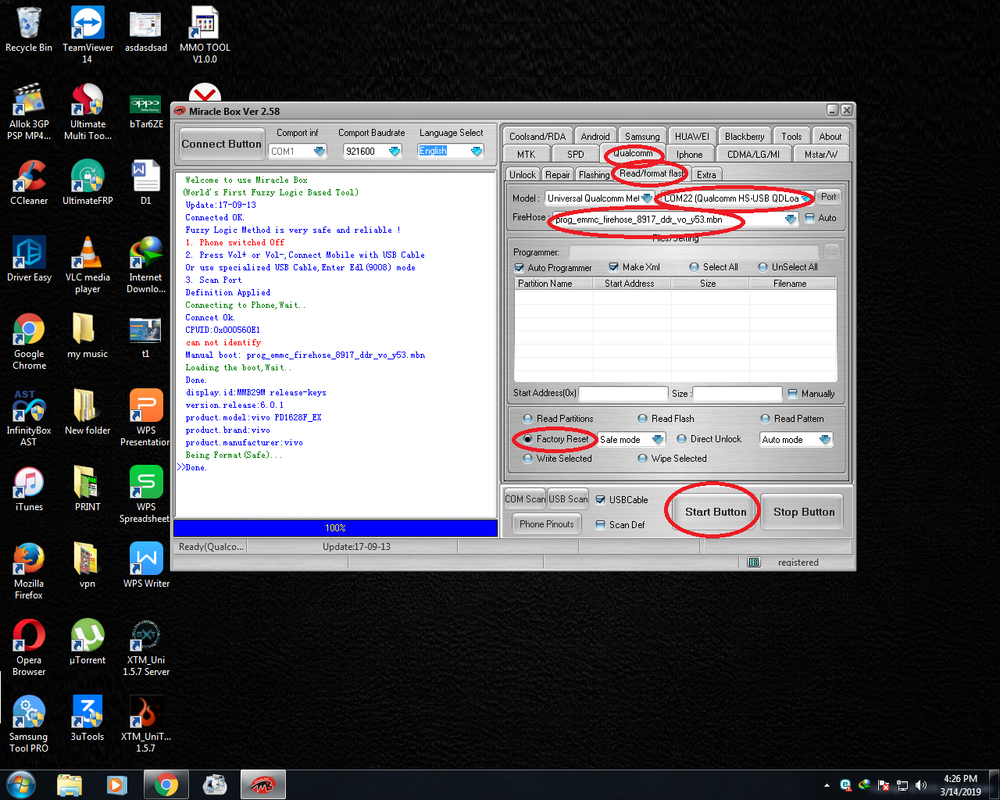Launch Internet Download Manager icon
The height and width of the screenshot is (800, 1000).
pos(146,265)
